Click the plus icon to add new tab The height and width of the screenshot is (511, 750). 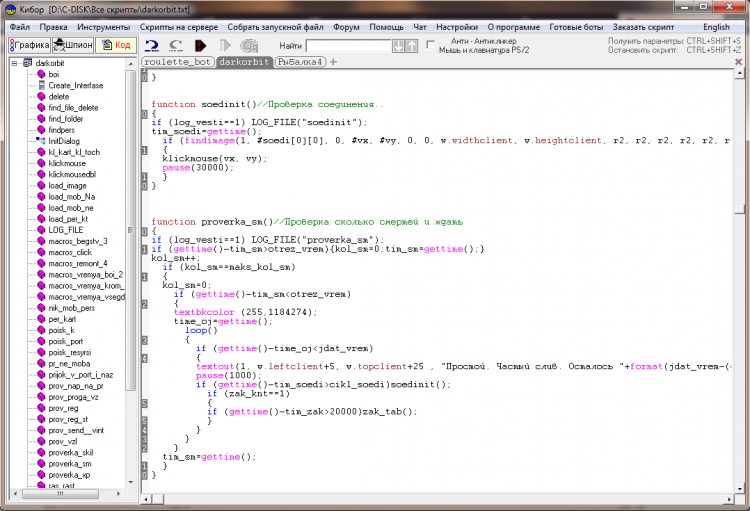tap(334, 62)
